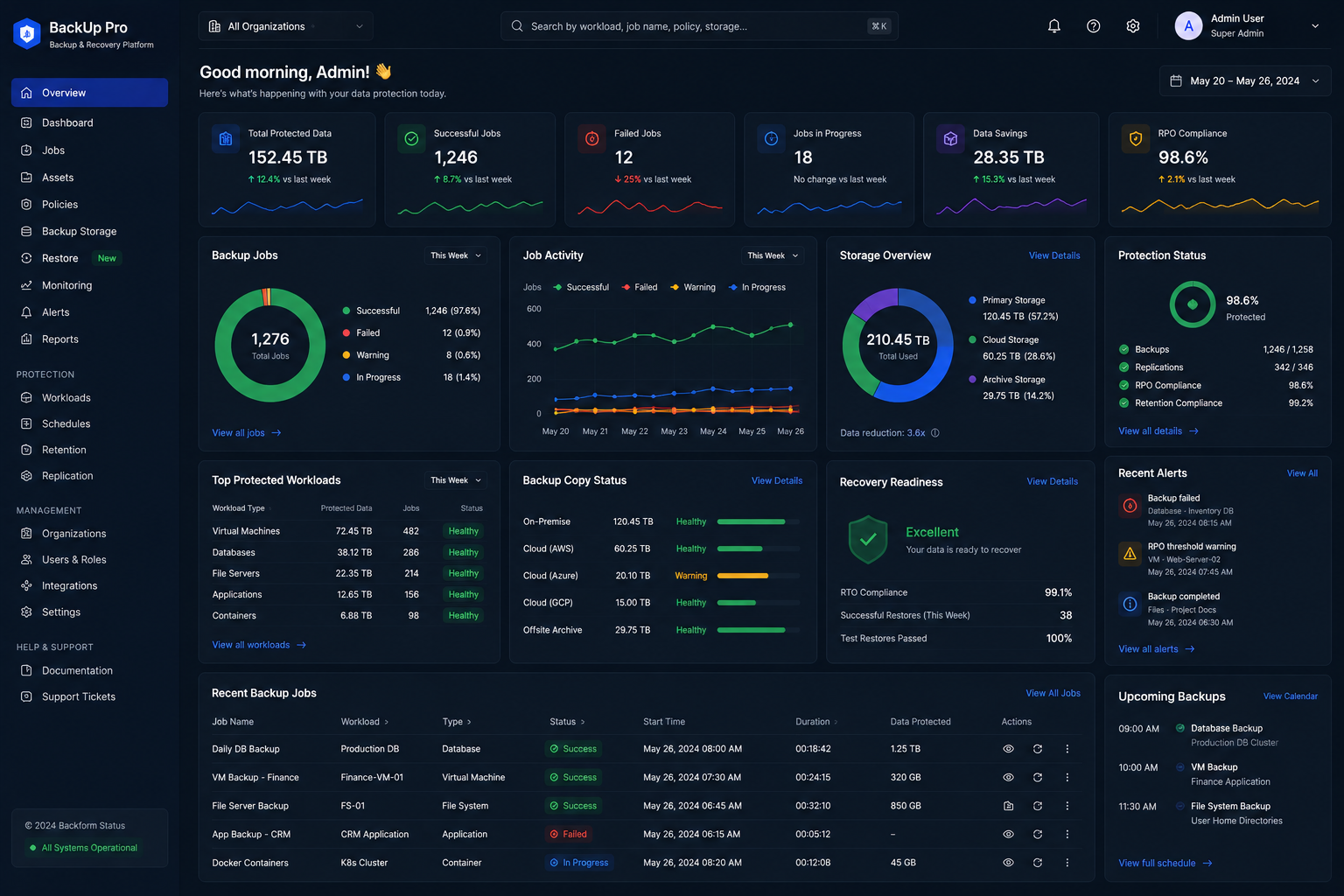The image size is (1344, 896).
Task: Click View Details in Storage Overview
Action: click(x=1054, y=255)
